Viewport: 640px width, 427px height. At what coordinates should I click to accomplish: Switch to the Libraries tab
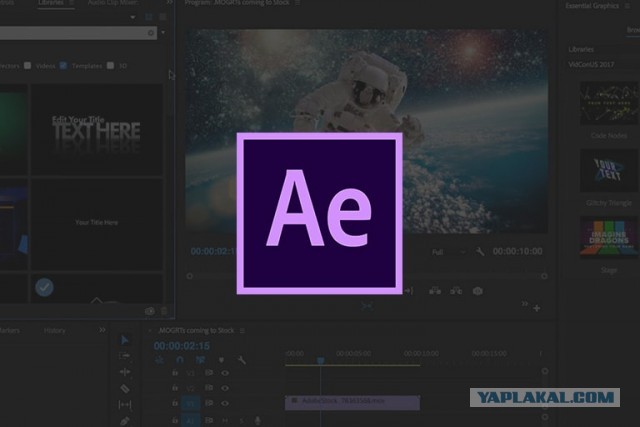click(x=51, y=2)
